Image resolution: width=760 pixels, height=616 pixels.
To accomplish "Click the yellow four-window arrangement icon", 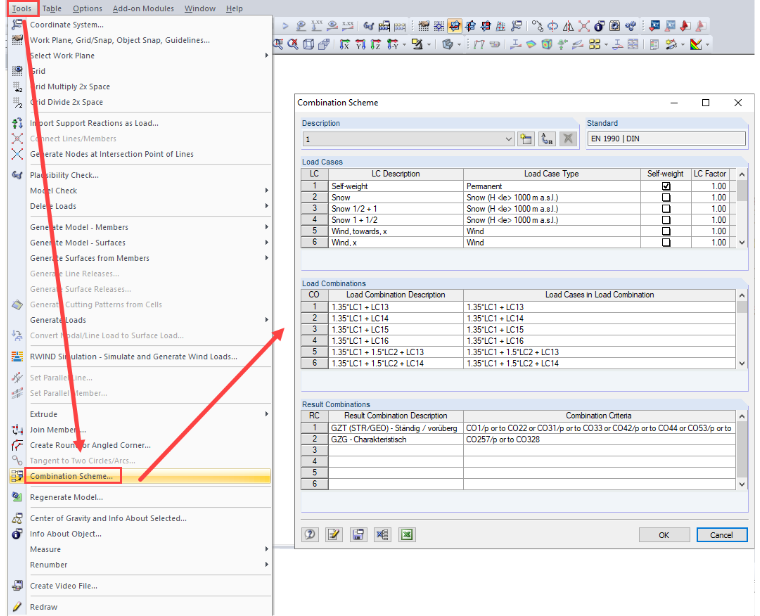I will [595, 45].
